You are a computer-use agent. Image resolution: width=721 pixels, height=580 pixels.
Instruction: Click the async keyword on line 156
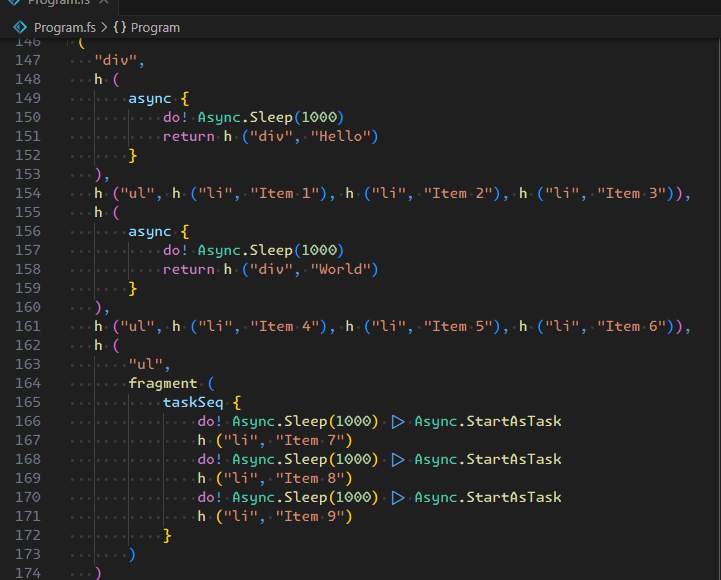pos(149,232)
